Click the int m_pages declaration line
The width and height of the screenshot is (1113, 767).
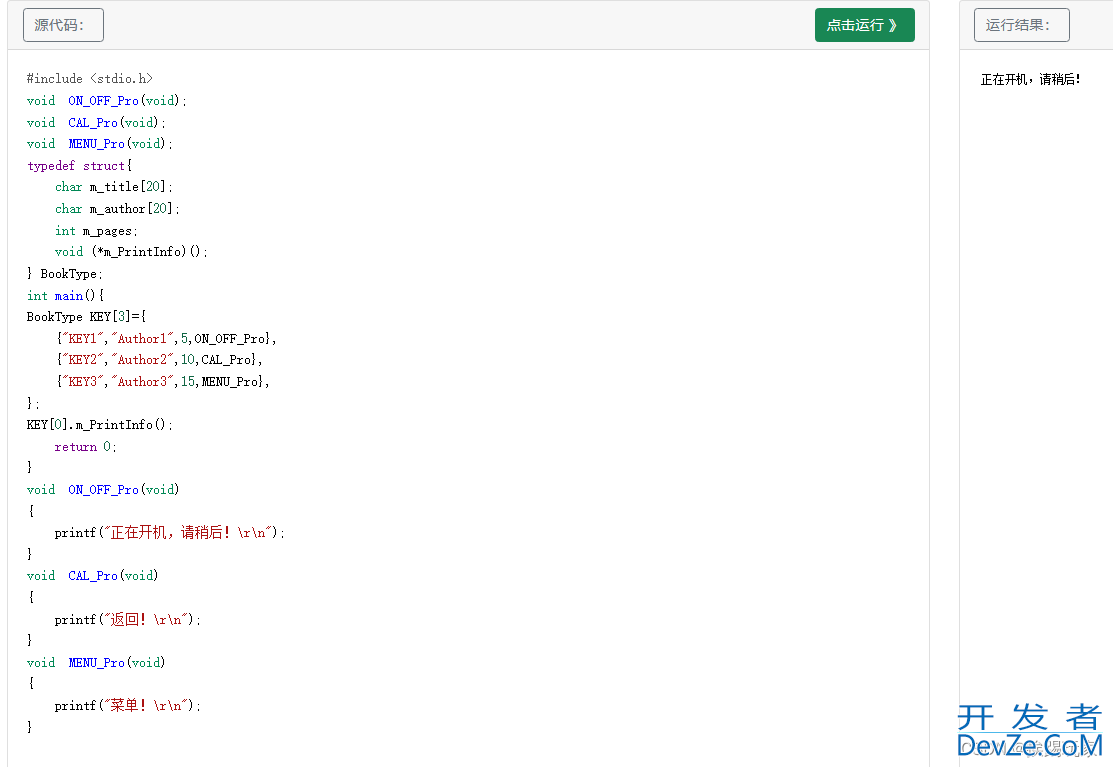96,231
